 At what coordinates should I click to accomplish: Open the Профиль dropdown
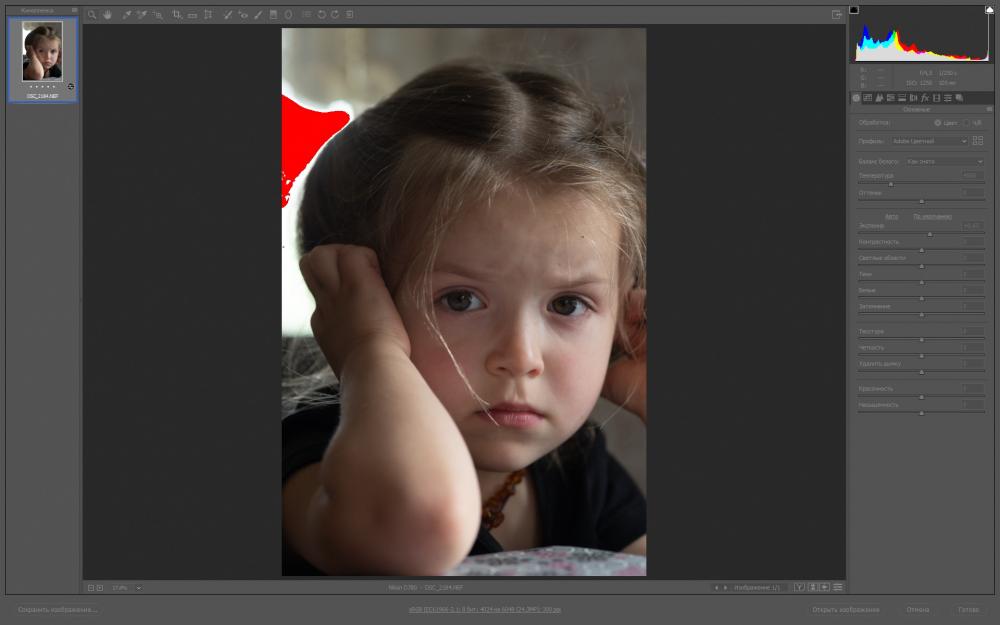pyautogui.click(x=929, y=141)
